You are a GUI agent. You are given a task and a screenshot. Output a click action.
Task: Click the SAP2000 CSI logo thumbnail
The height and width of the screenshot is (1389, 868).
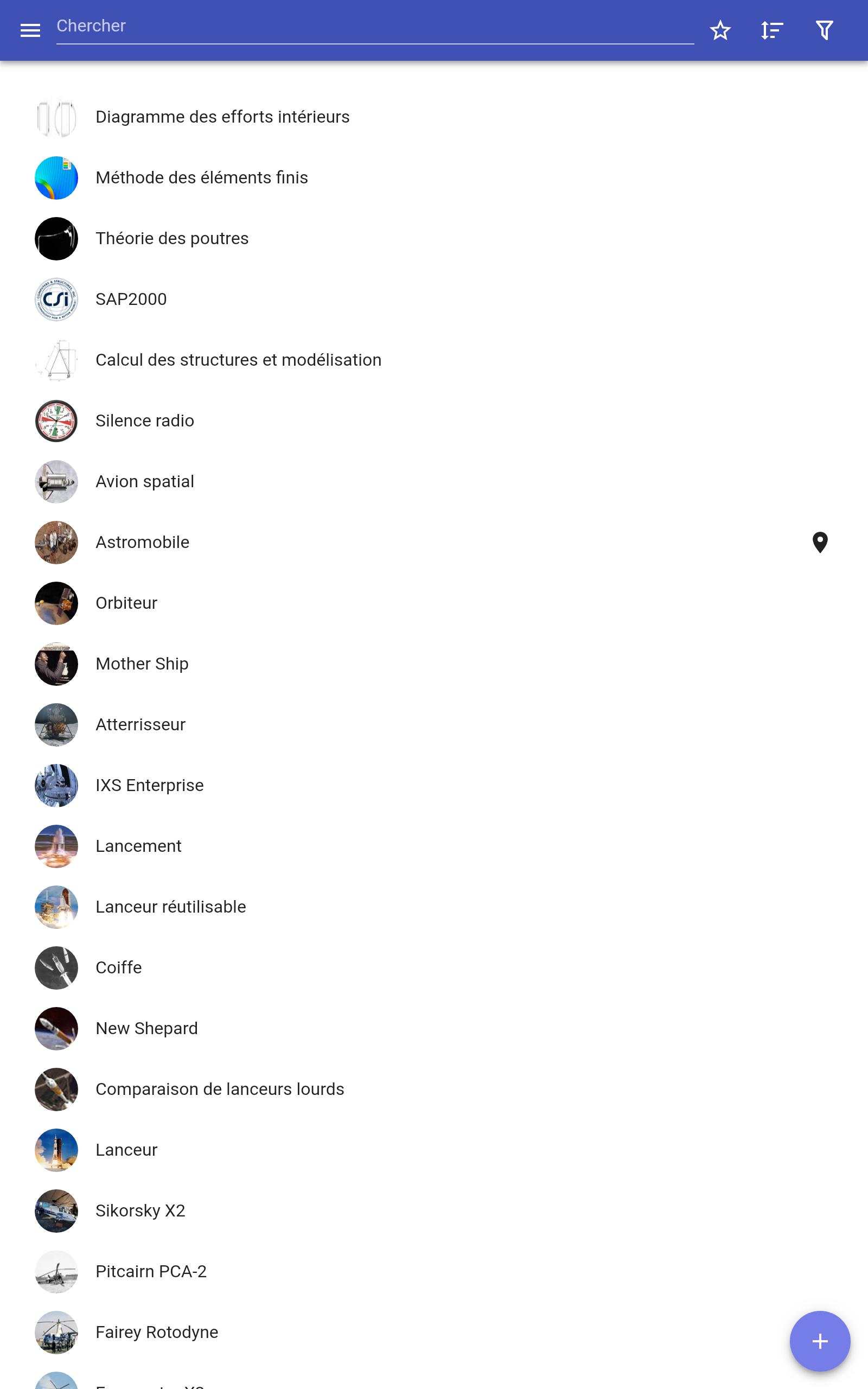56,299
